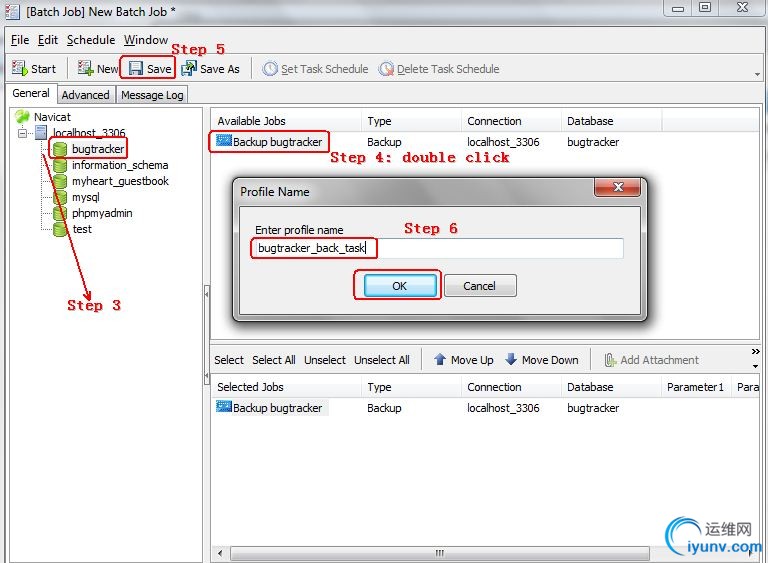768x563 pixels.
Task: Switch to the Message Log tab
Action: pos(152,95)
